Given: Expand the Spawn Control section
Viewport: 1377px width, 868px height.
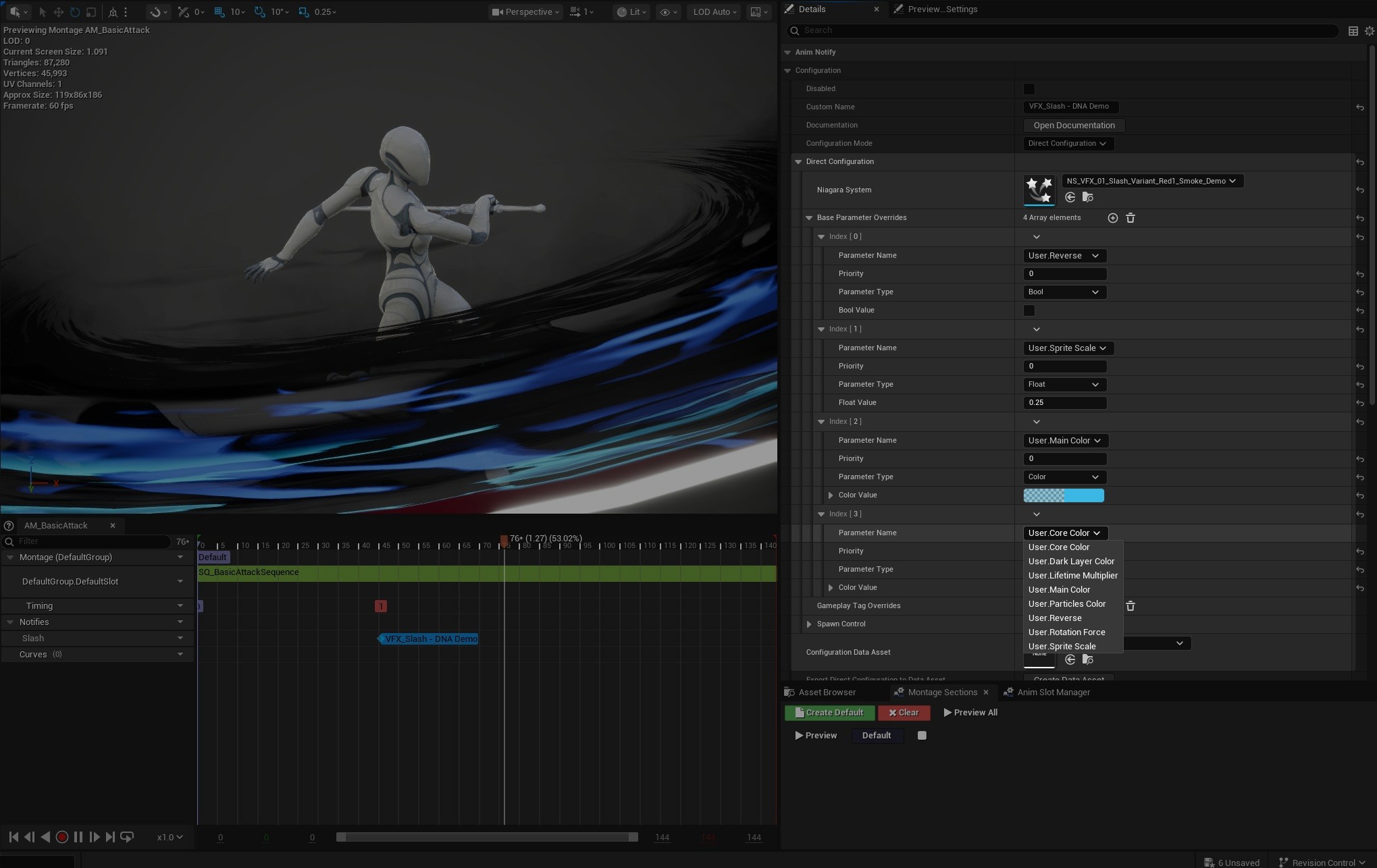Looking at the screenshot, I should 809,624.
